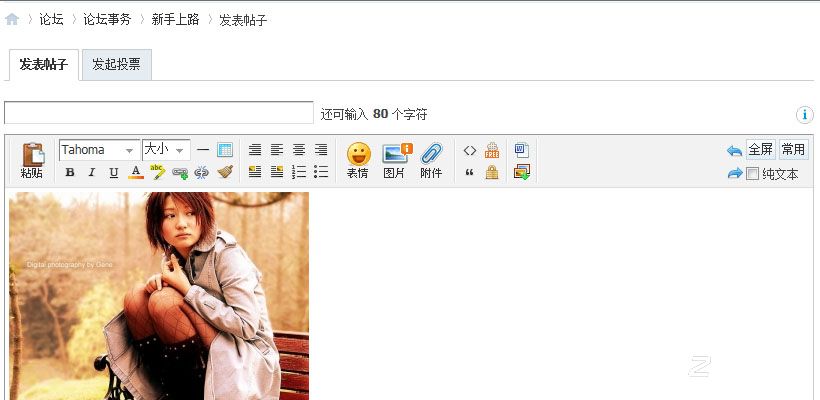Click the download remote images icon
820x400 pixels.
[521, 172]
